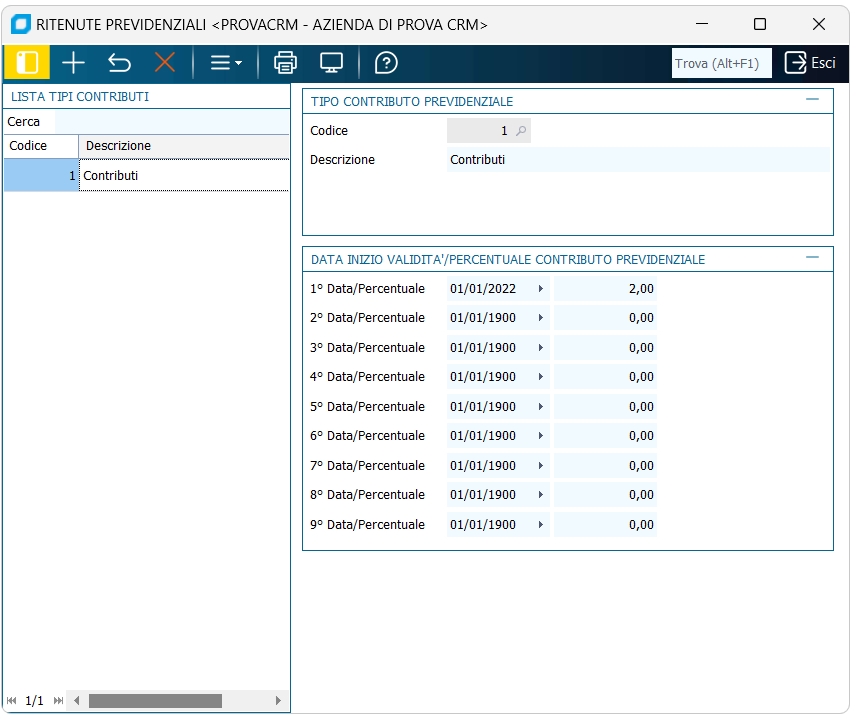Click the printer icon
Image resolution: width=856 pixels, height=722 pixels.
point(286,63)
